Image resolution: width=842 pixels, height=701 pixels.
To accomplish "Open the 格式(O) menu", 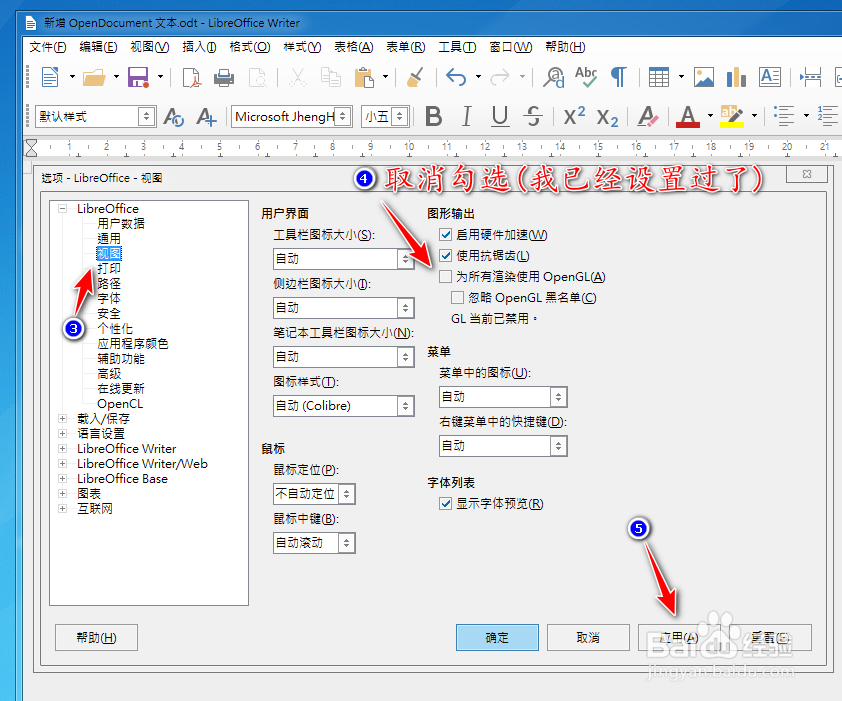I will [250, 47].
